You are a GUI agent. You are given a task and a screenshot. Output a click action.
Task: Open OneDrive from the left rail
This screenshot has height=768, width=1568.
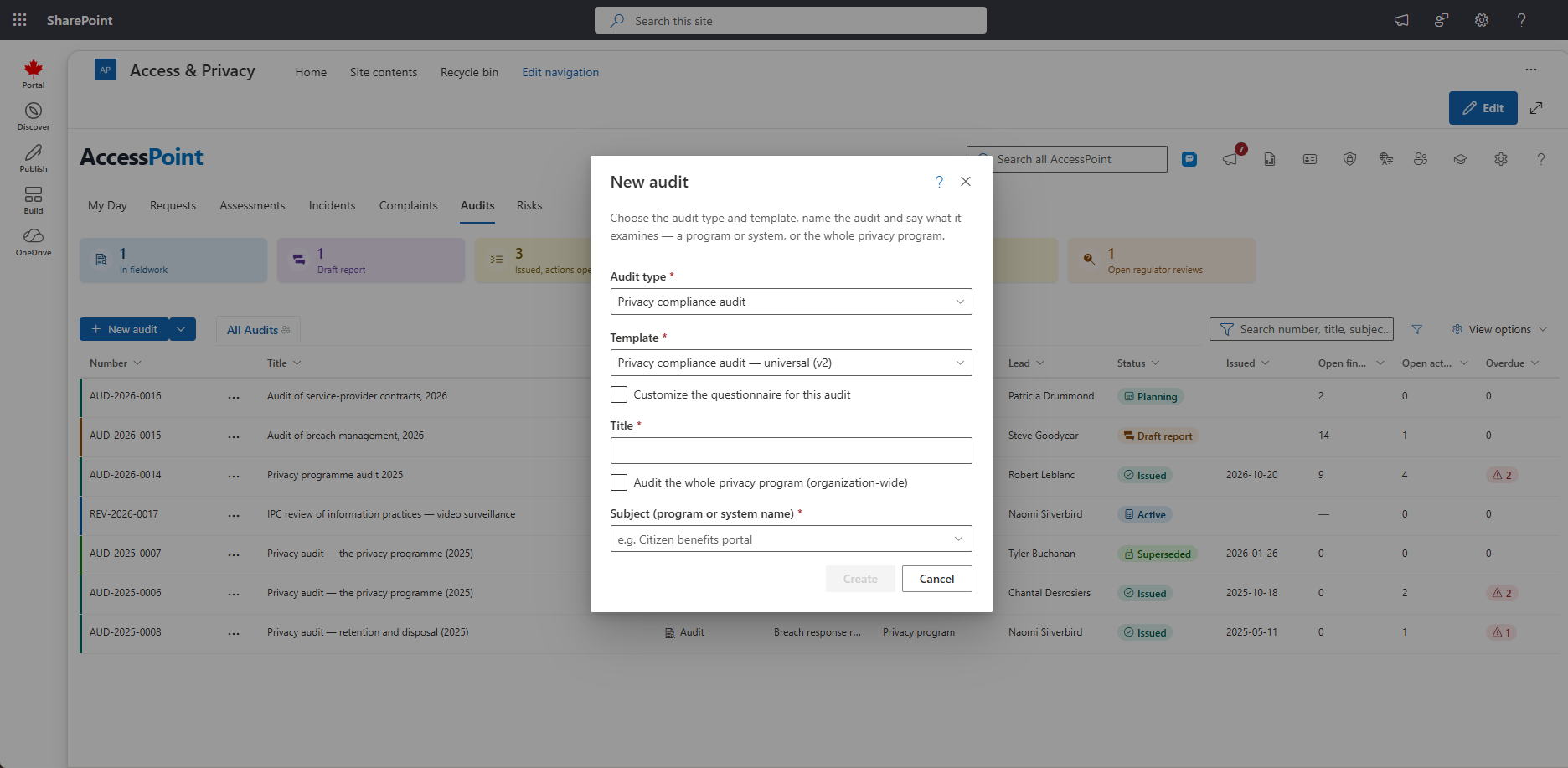[34, 242]
